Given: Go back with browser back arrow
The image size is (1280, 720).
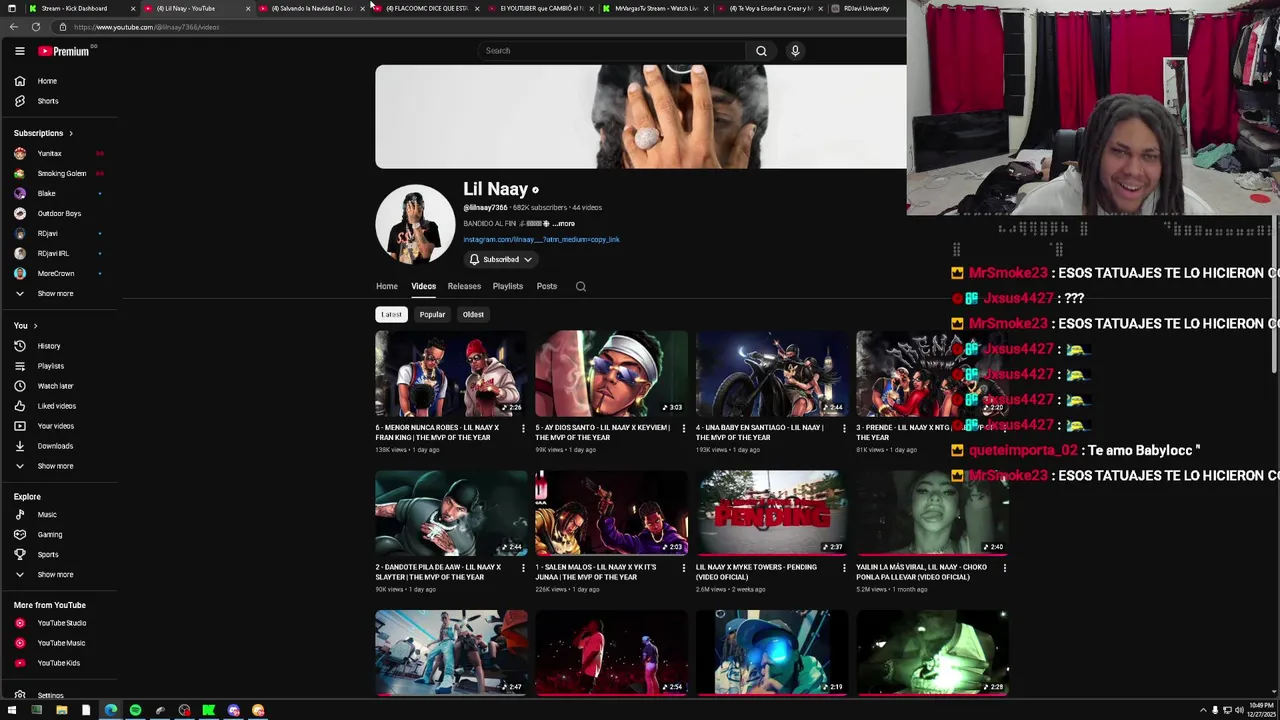Looking at the screenshot, I should (x=14, y=27).
